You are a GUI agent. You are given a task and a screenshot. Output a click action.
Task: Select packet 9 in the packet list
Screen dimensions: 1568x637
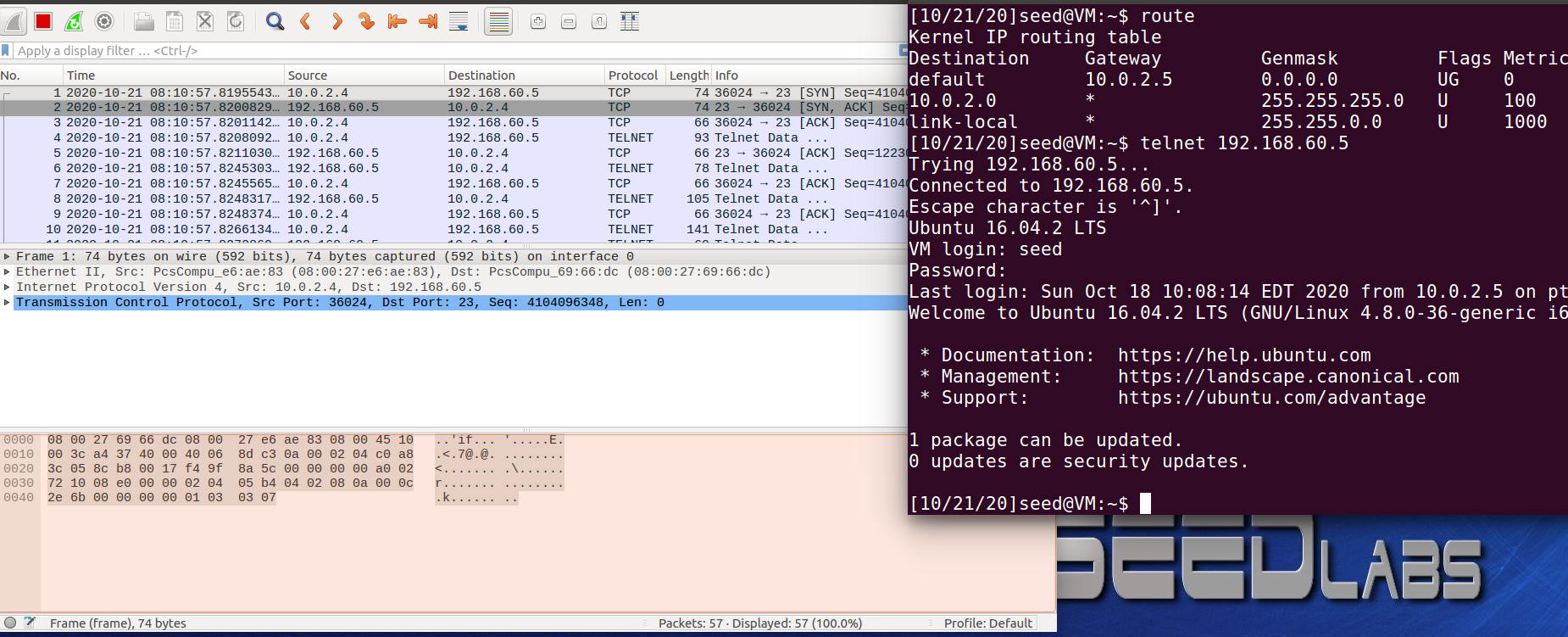click(x=453, y=215)
